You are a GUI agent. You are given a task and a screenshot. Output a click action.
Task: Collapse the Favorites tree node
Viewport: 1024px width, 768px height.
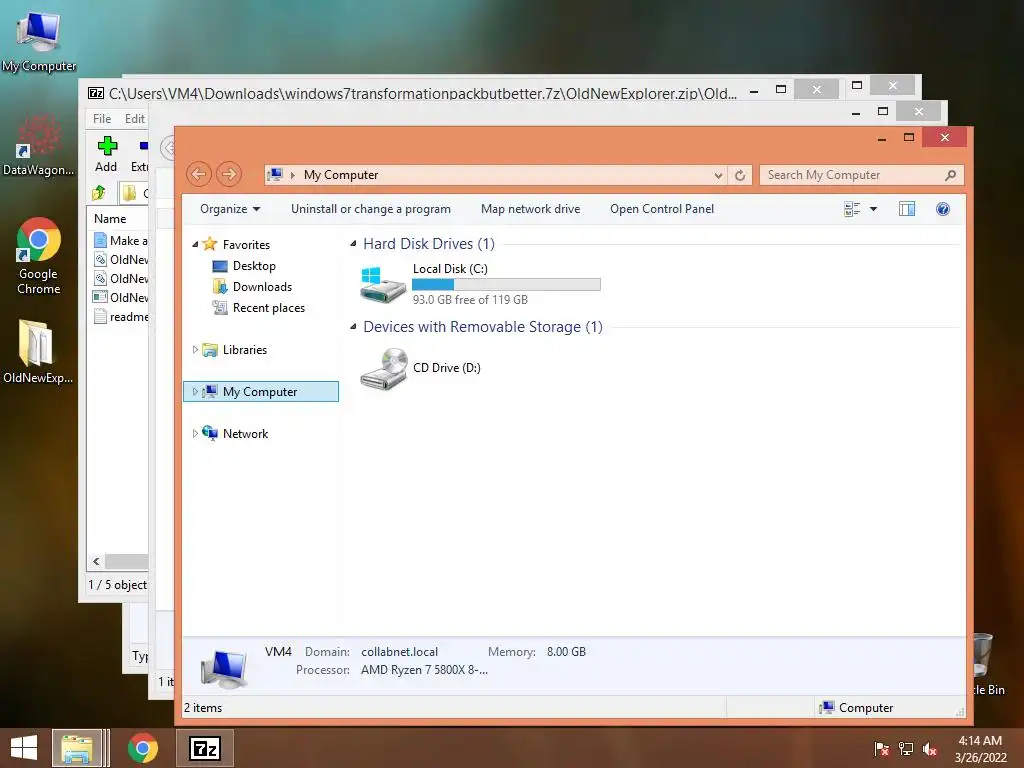click(195, 244)
